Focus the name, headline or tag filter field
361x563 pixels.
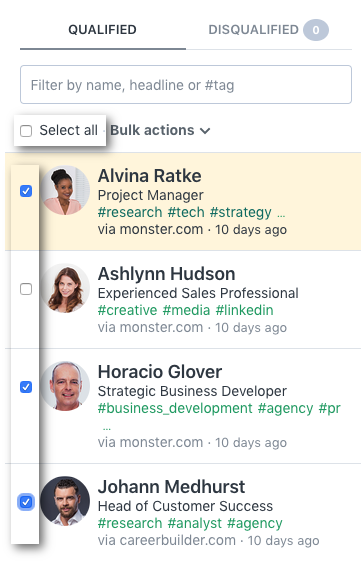click(186, 85)
